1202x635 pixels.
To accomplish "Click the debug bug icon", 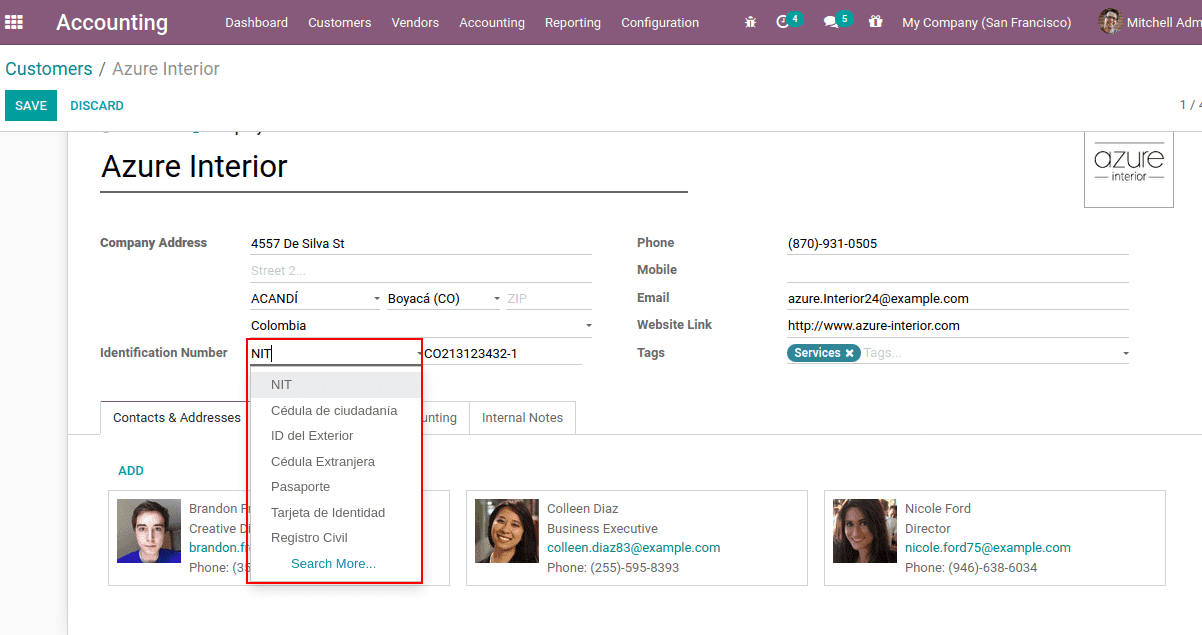I will (x=750, y=22).
